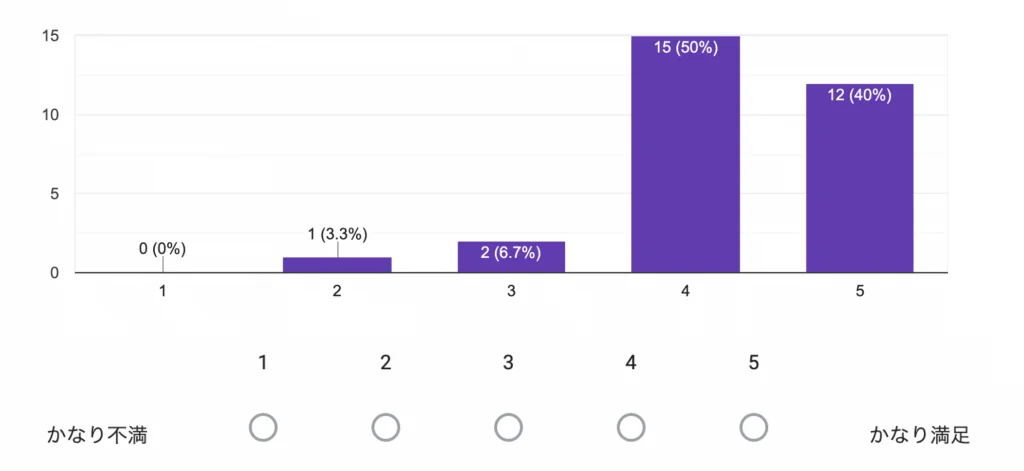Select radio button for rating 2

(x=386, y=428)
